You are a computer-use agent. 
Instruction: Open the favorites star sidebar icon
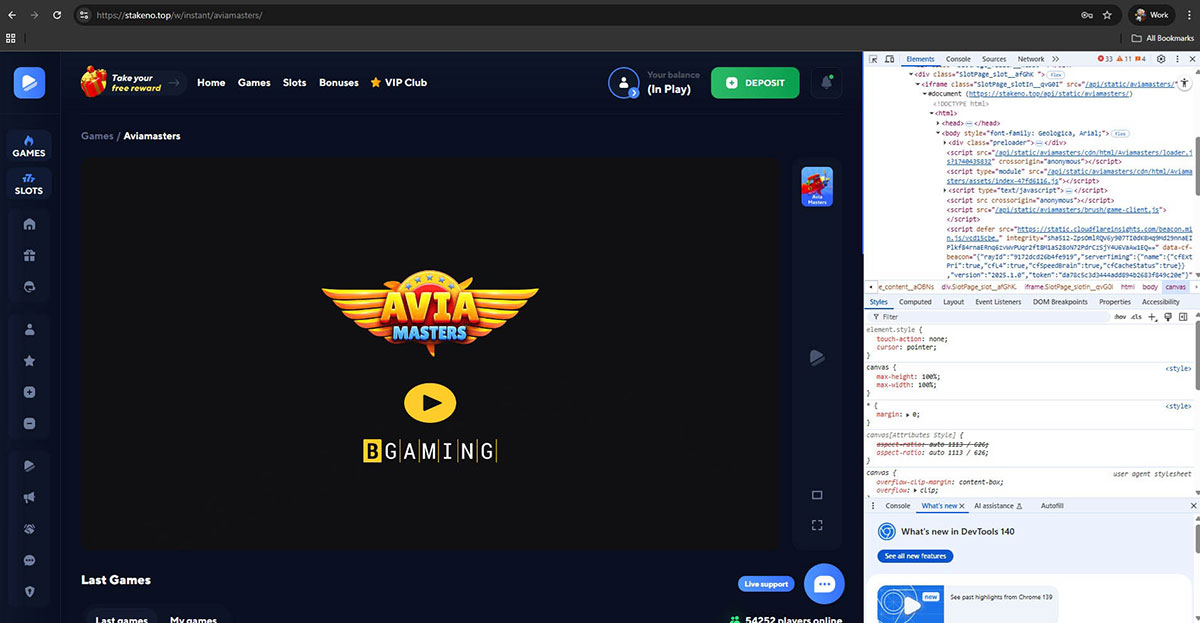pos(30,361)
